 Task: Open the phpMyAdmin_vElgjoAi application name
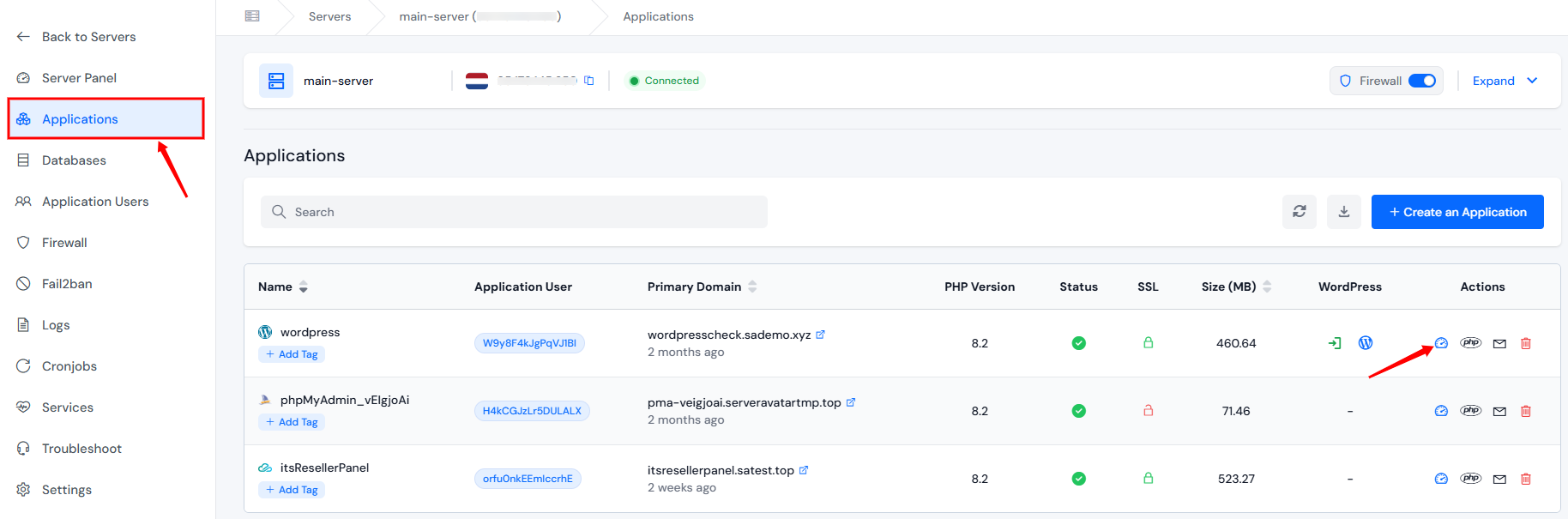click(345, 400)
